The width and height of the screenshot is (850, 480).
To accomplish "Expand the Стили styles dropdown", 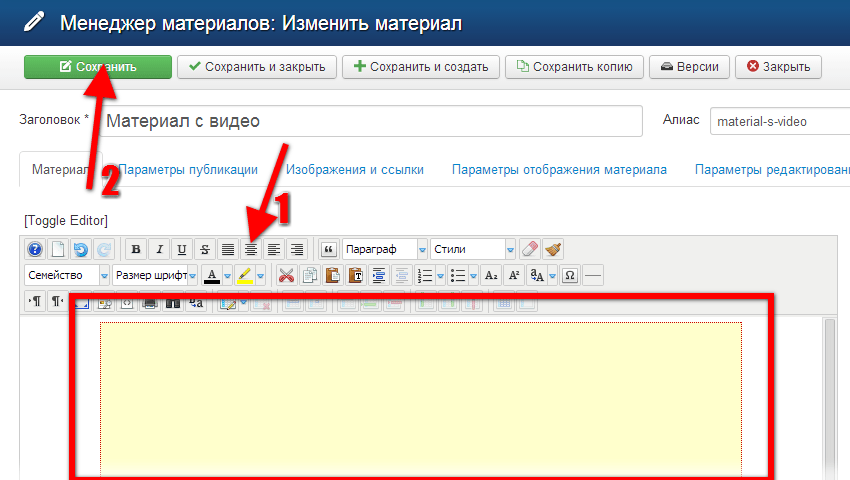I will coord(473,249).
